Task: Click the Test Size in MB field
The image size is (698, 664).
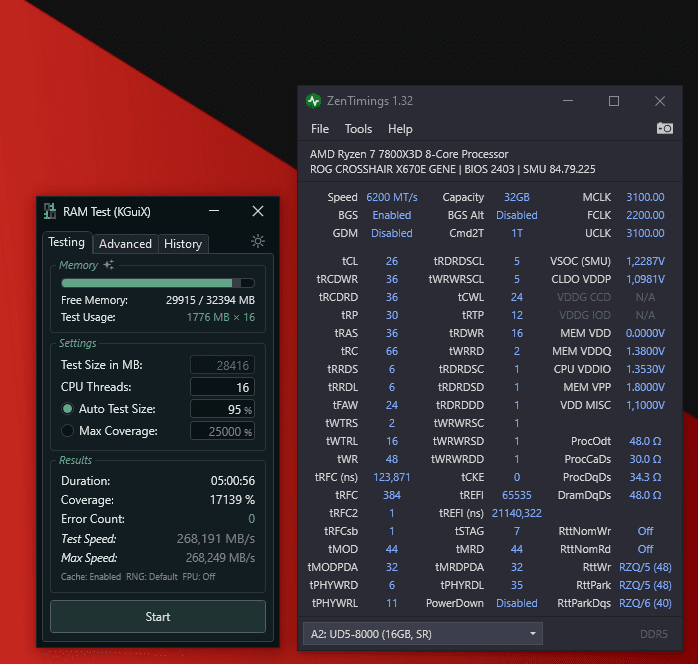Action: point(223,365)
